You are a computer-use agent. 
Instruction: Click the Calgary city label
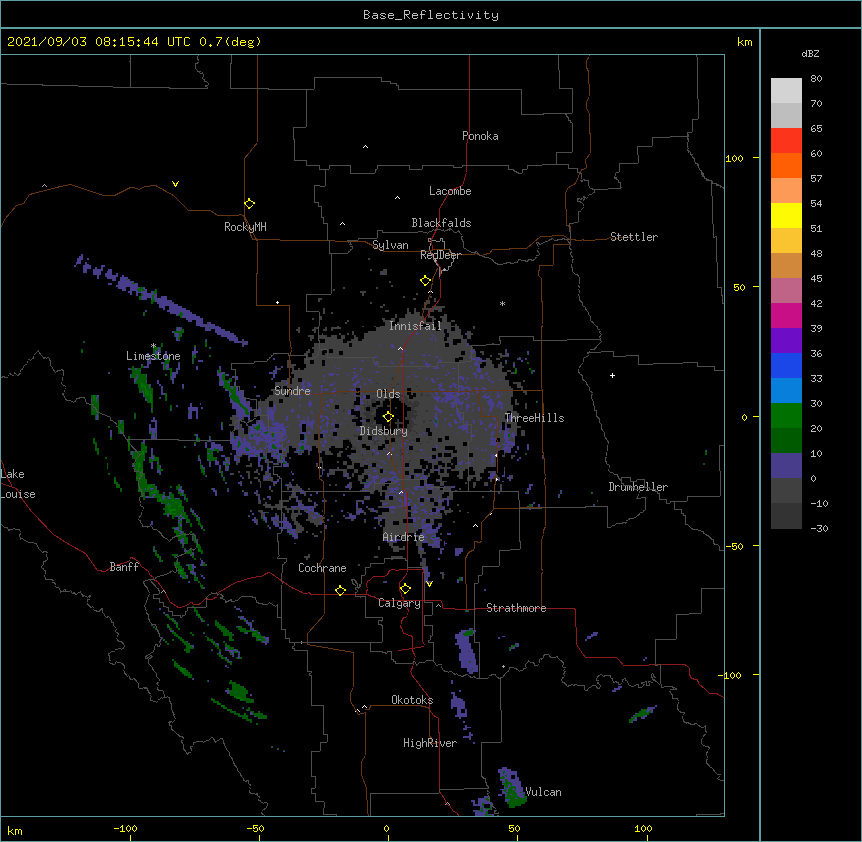(399, 603)
